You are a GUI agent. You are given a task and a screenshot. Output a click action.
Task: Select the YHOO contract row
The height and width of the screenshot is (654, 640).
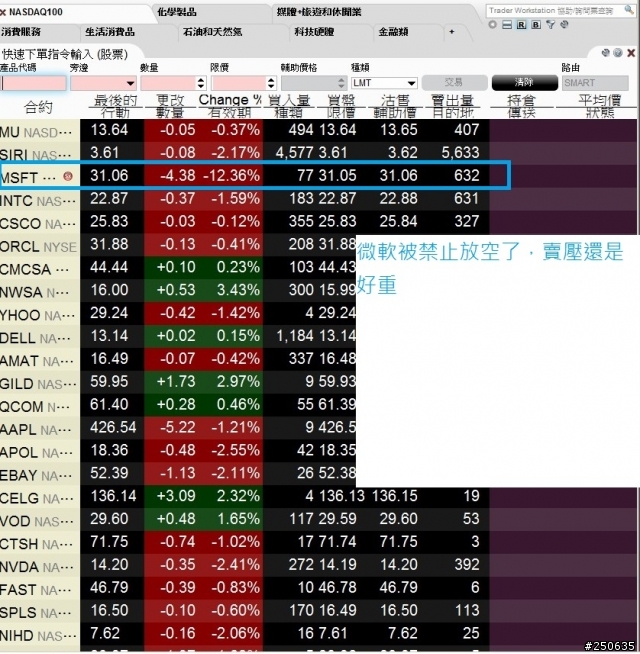40,315
